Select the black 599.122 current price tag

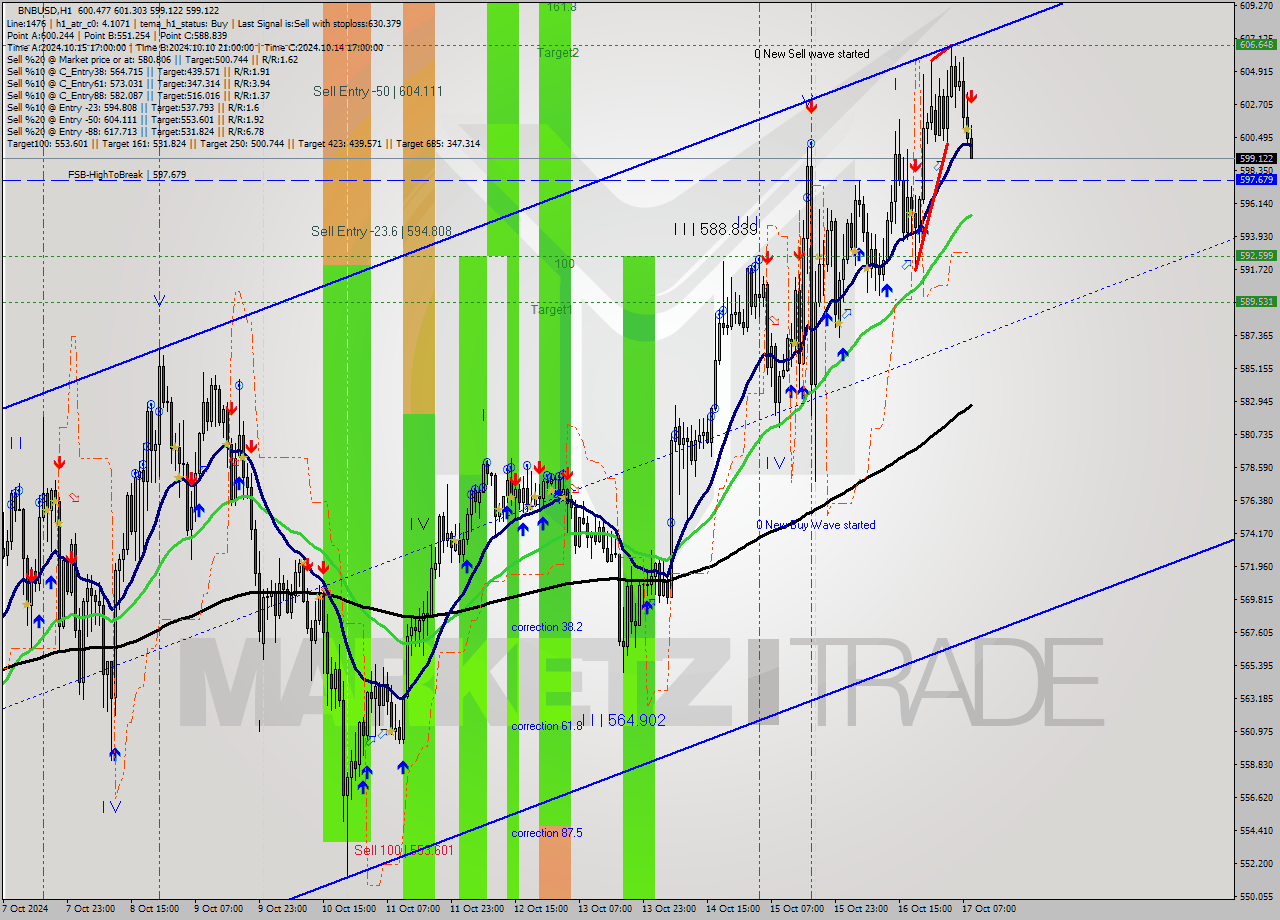pos(1256,158)
